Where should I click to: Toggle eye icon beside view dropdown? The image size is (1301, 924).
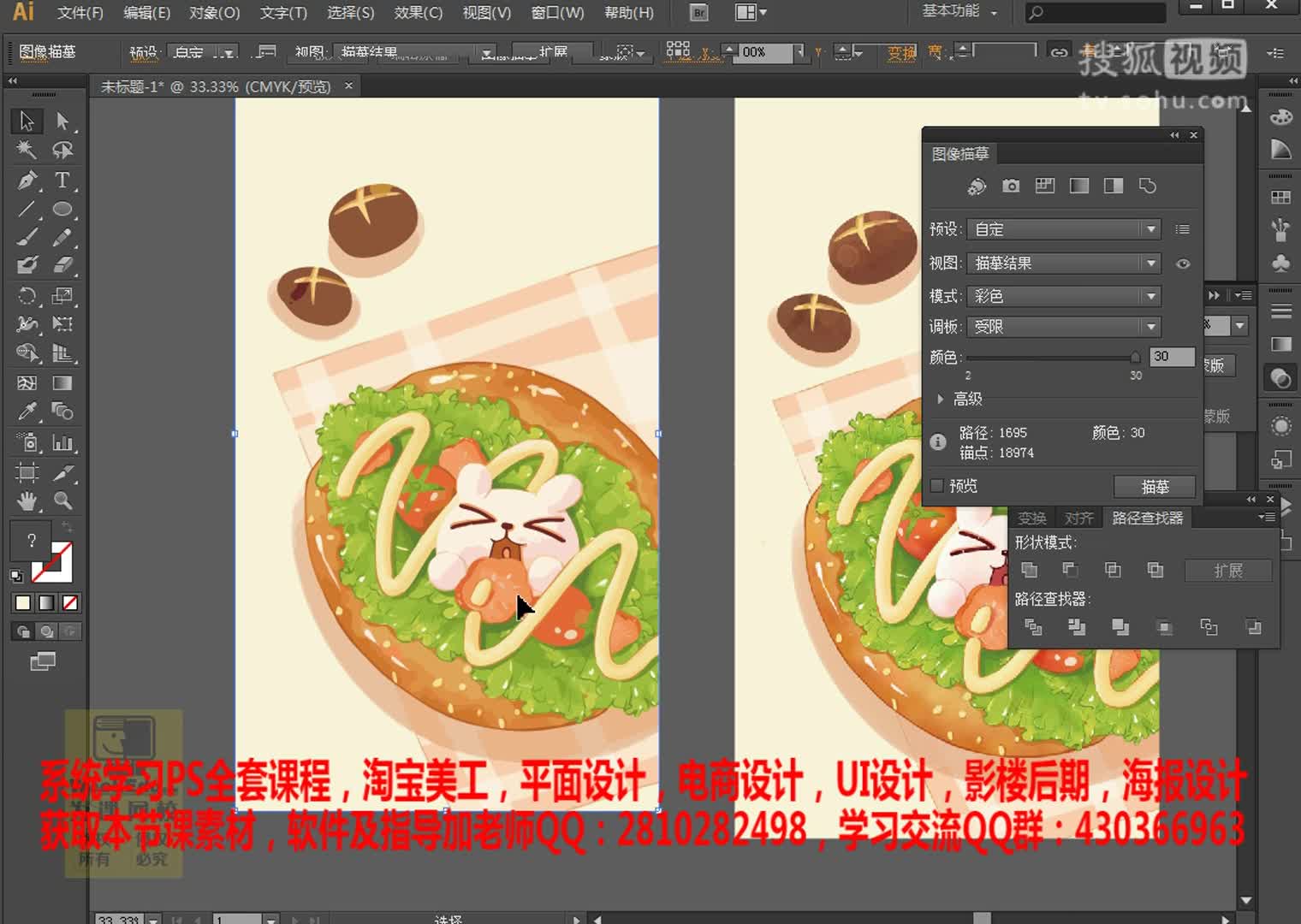pos(1183,264)
